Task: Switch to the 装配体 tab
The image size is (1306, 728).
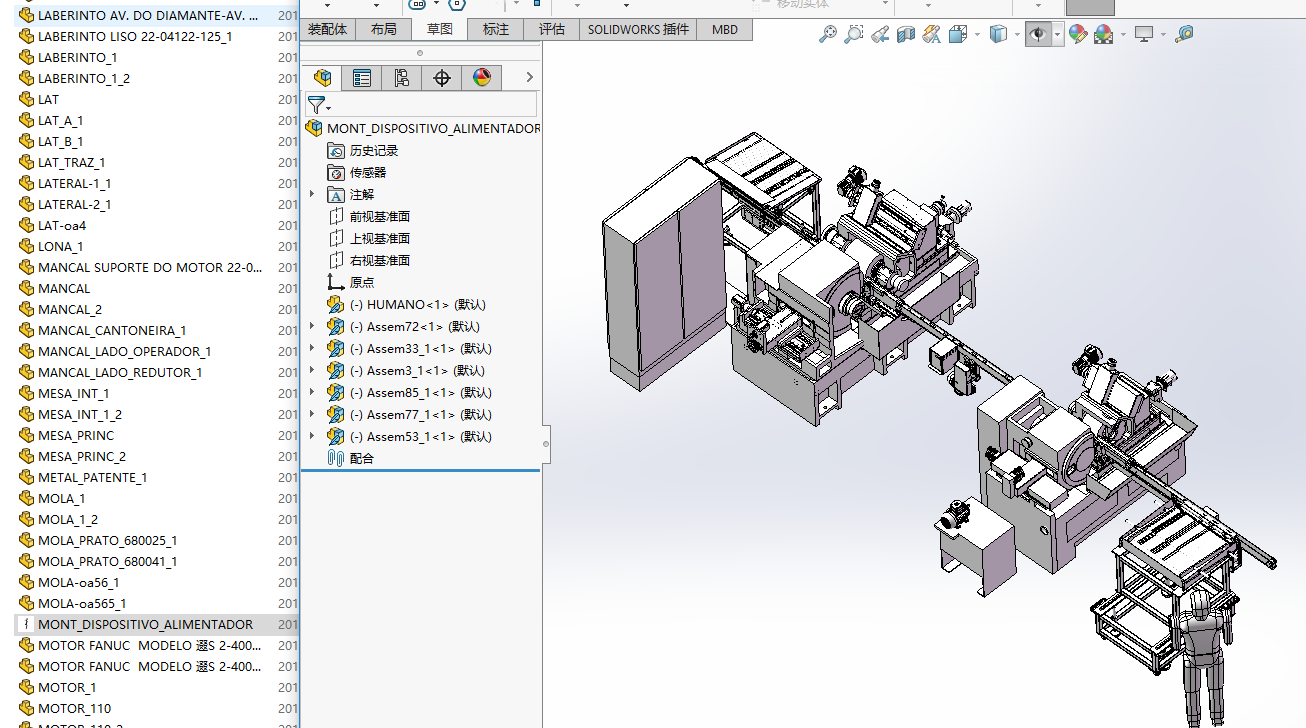Action: coord(327,29)
